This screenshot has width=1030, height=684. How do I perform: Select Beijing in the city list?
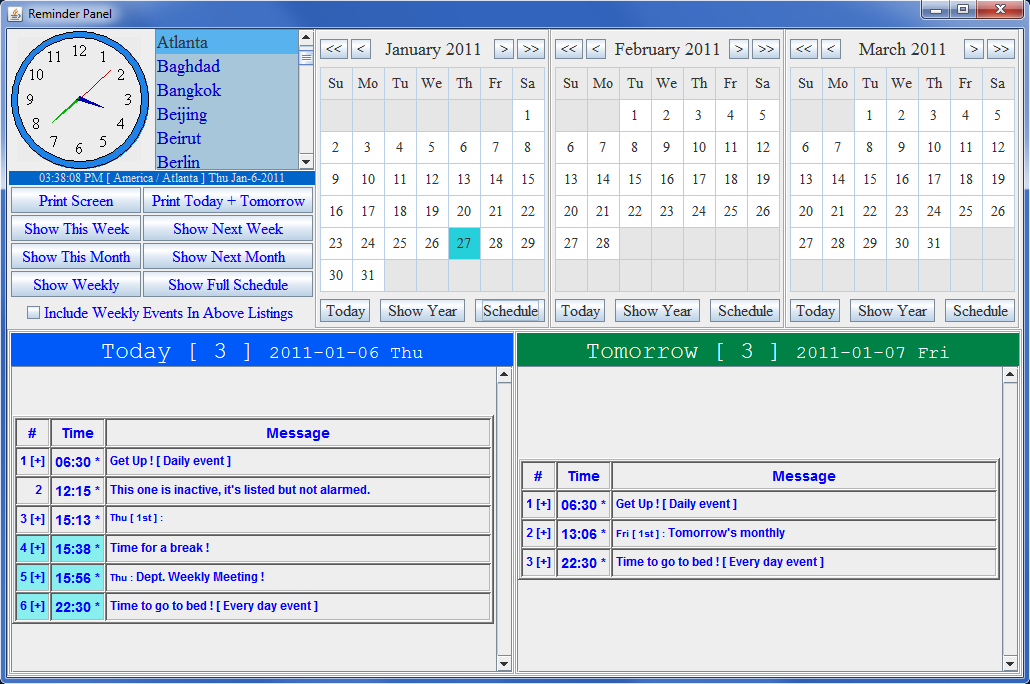pos(182,114)
